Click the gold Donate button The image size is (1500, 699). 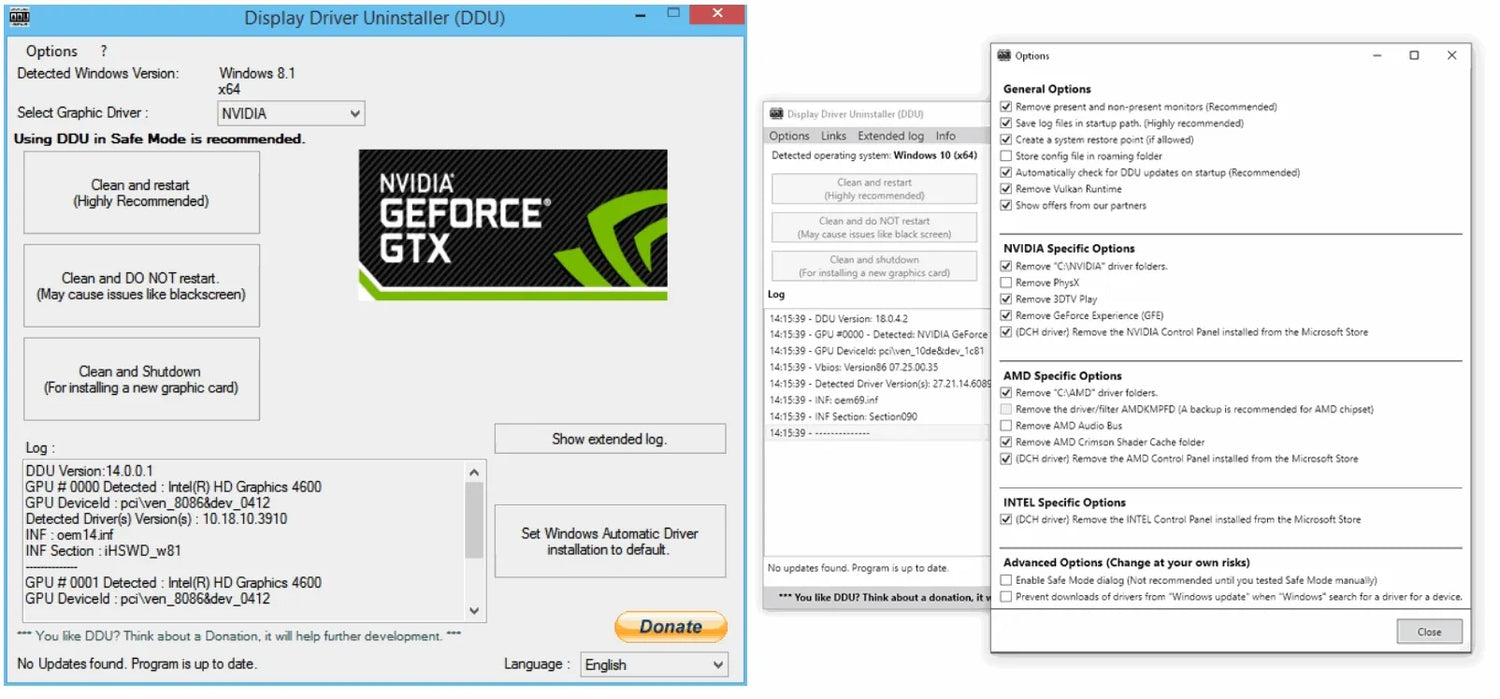point(670,627)
